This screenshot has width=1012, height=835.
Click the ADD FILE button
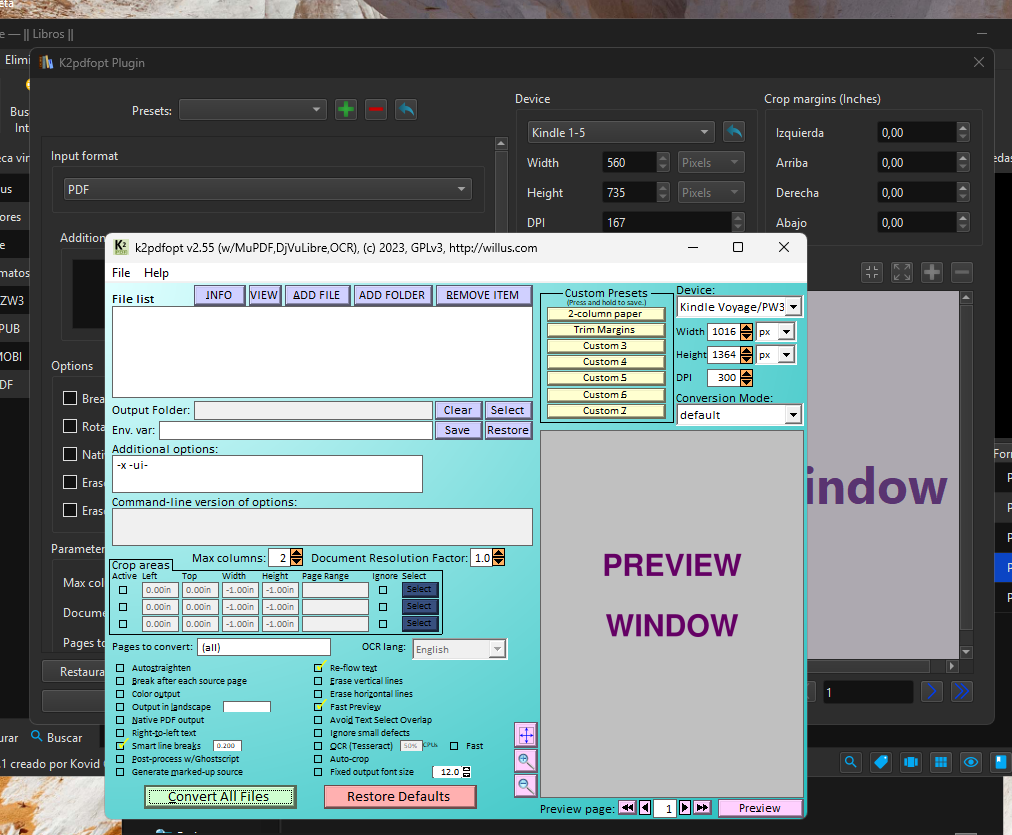(x=317, y=295)
